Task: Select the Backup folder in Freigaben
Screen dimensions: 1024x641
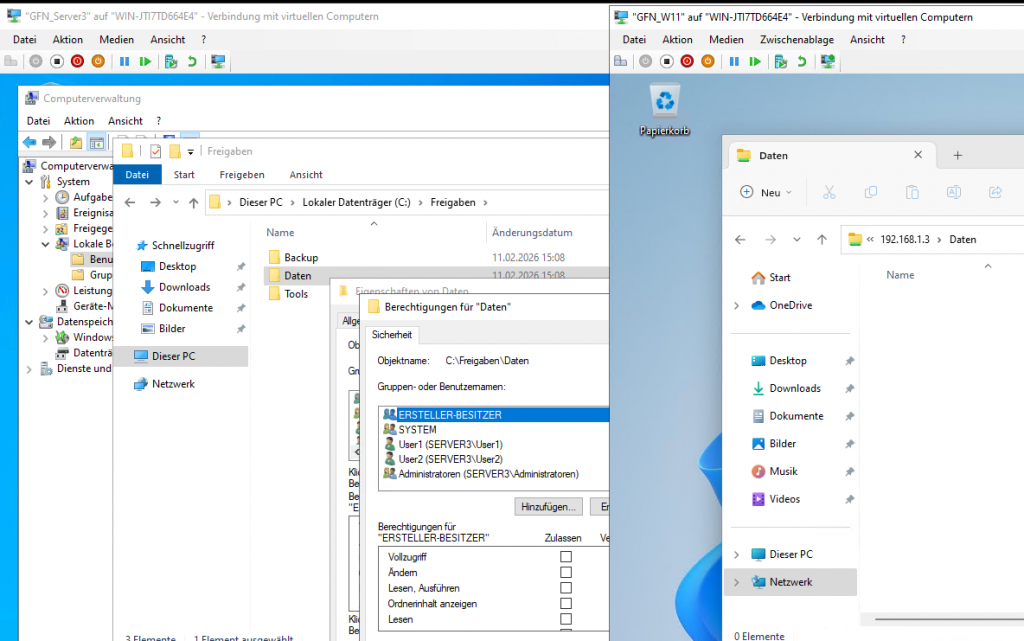Action: [300, 257]
